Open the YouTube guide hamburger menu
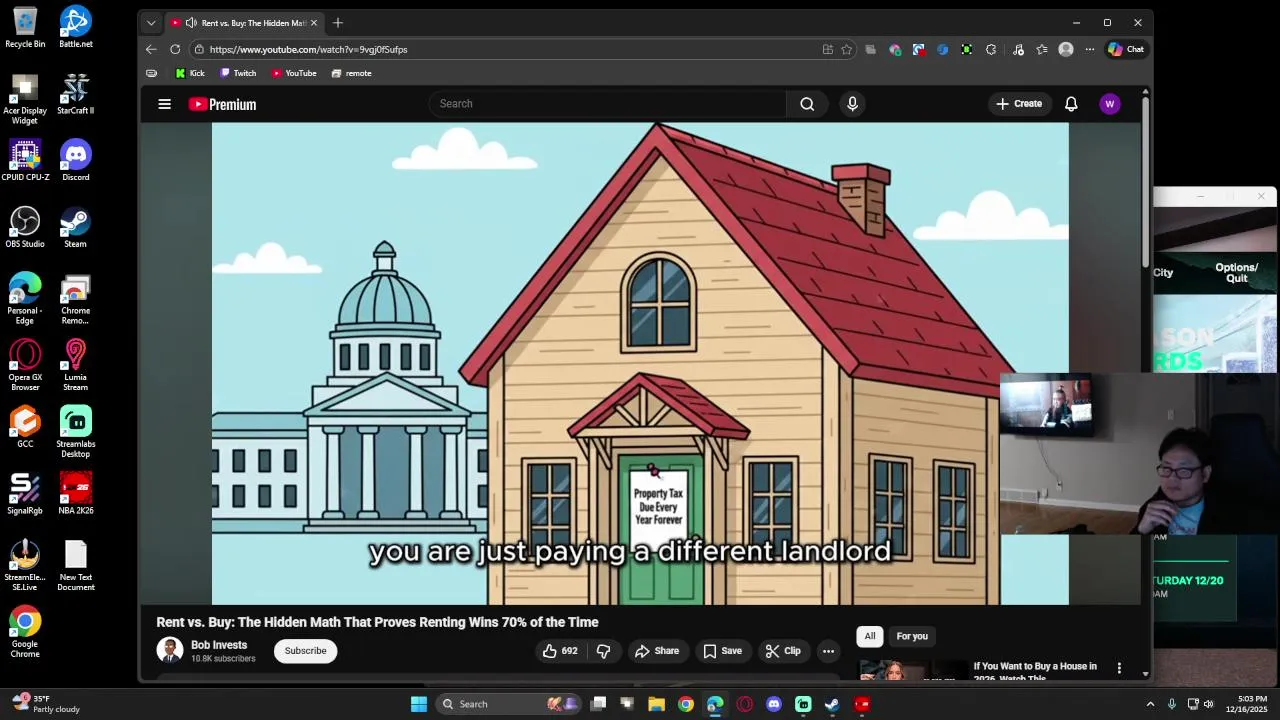This screenshot has width=1280, height=720. point(164,104)
